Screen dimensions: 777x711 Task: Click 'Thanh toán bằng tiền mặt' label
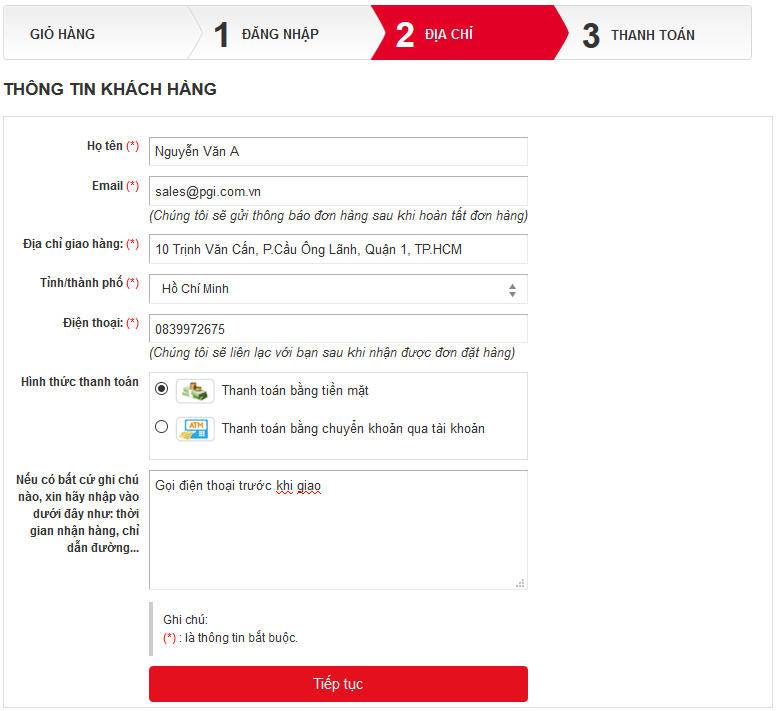(x=295, y=391)
